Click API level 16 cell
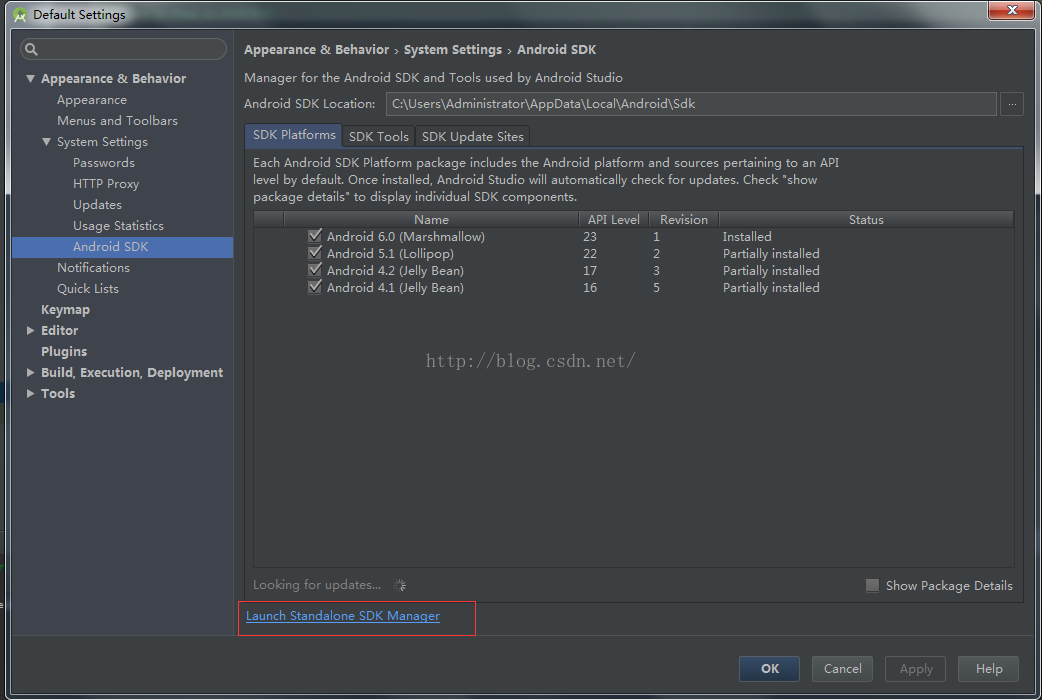This screenshot has height=700, width=1042. (590, 288)
